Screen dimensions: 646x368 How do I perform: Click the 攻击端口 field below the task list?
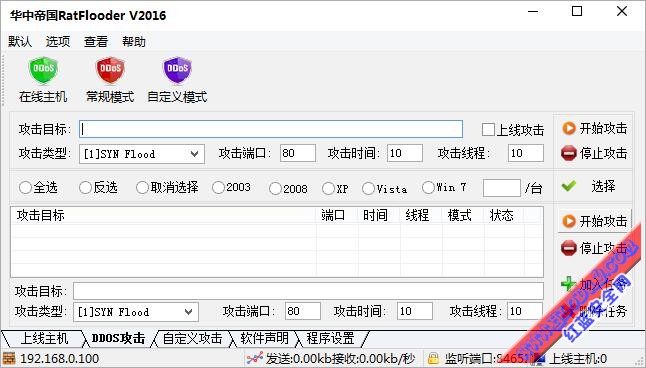303,311
